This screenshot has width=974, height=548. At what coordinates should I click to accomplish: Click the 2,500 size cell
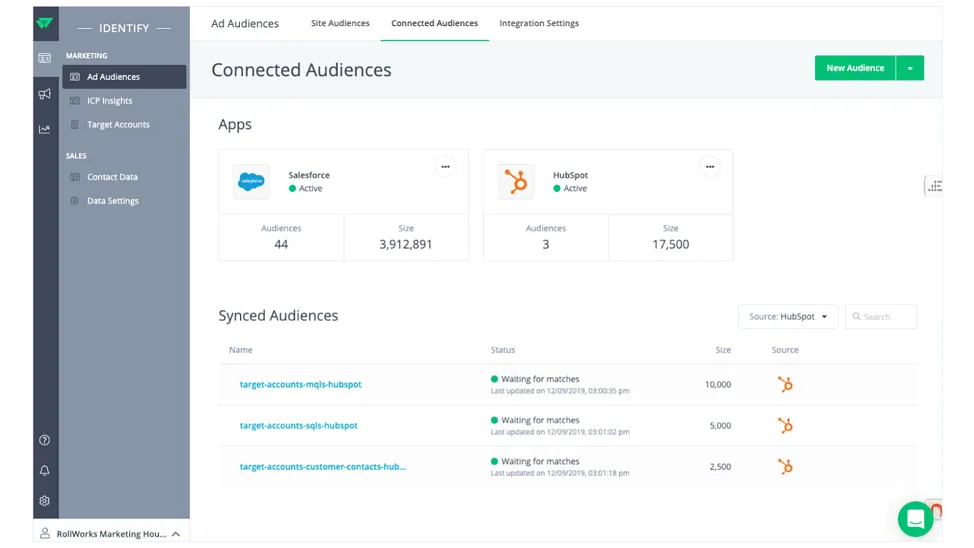(x=721, y=467)
